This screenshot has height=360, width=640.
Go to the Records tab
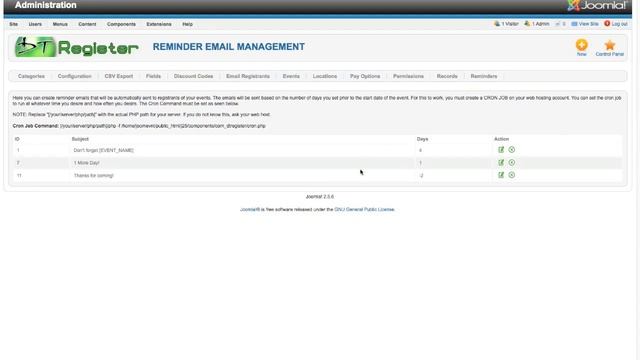447,76
